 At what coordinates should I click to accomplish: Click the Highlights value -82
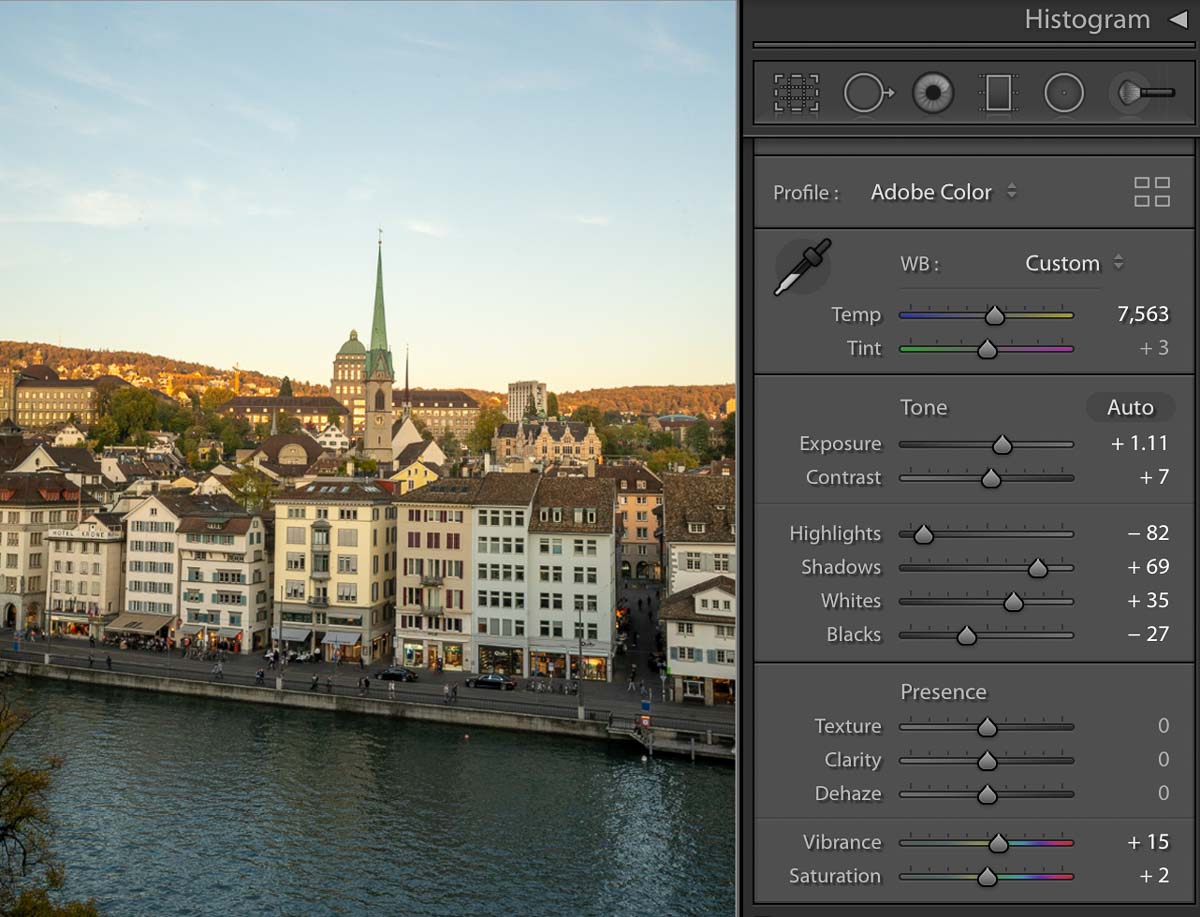(x=1148, y=533)
